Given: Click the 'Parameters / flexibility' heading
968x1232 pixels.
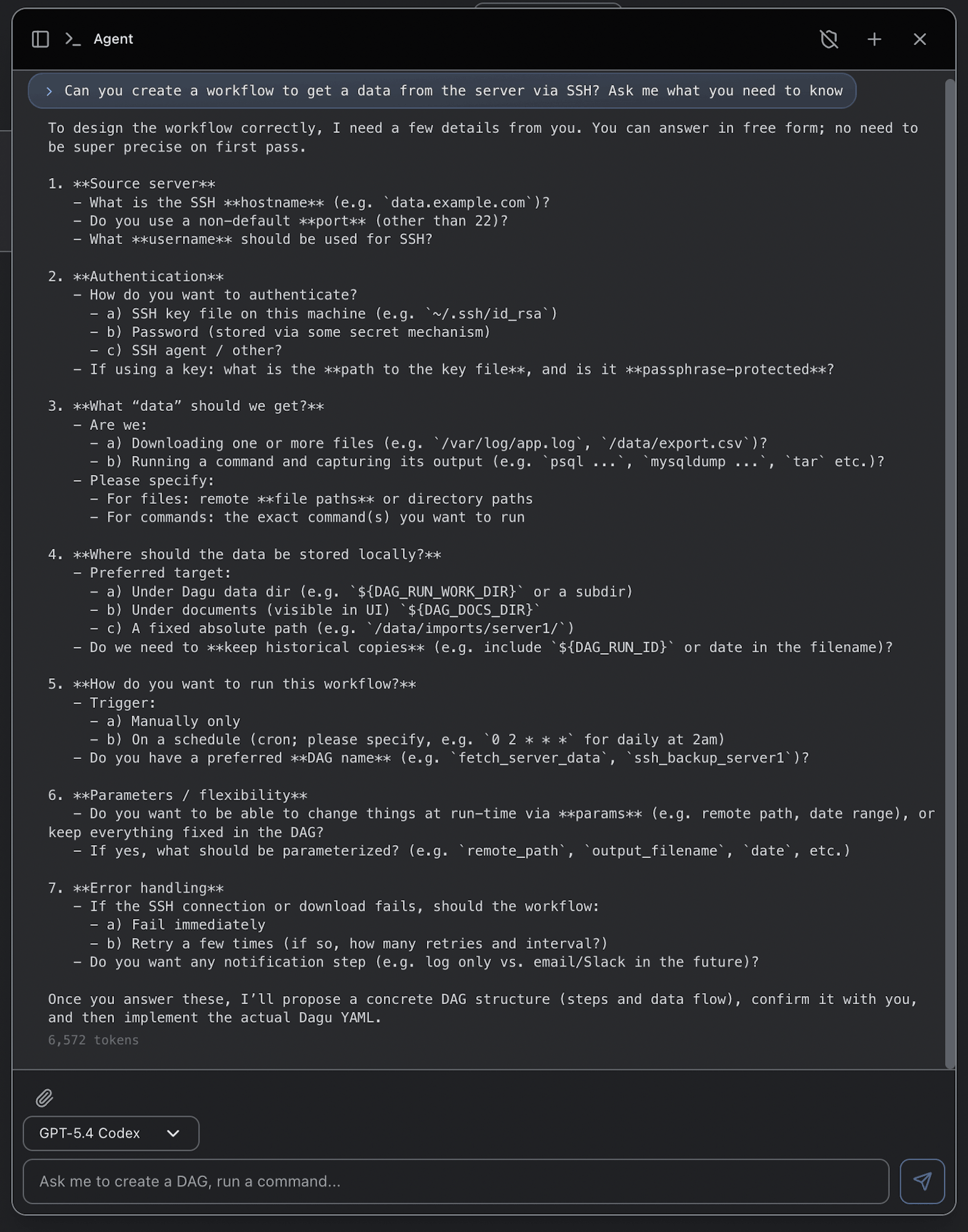Looking at the screenshot, I should point(190,795).
